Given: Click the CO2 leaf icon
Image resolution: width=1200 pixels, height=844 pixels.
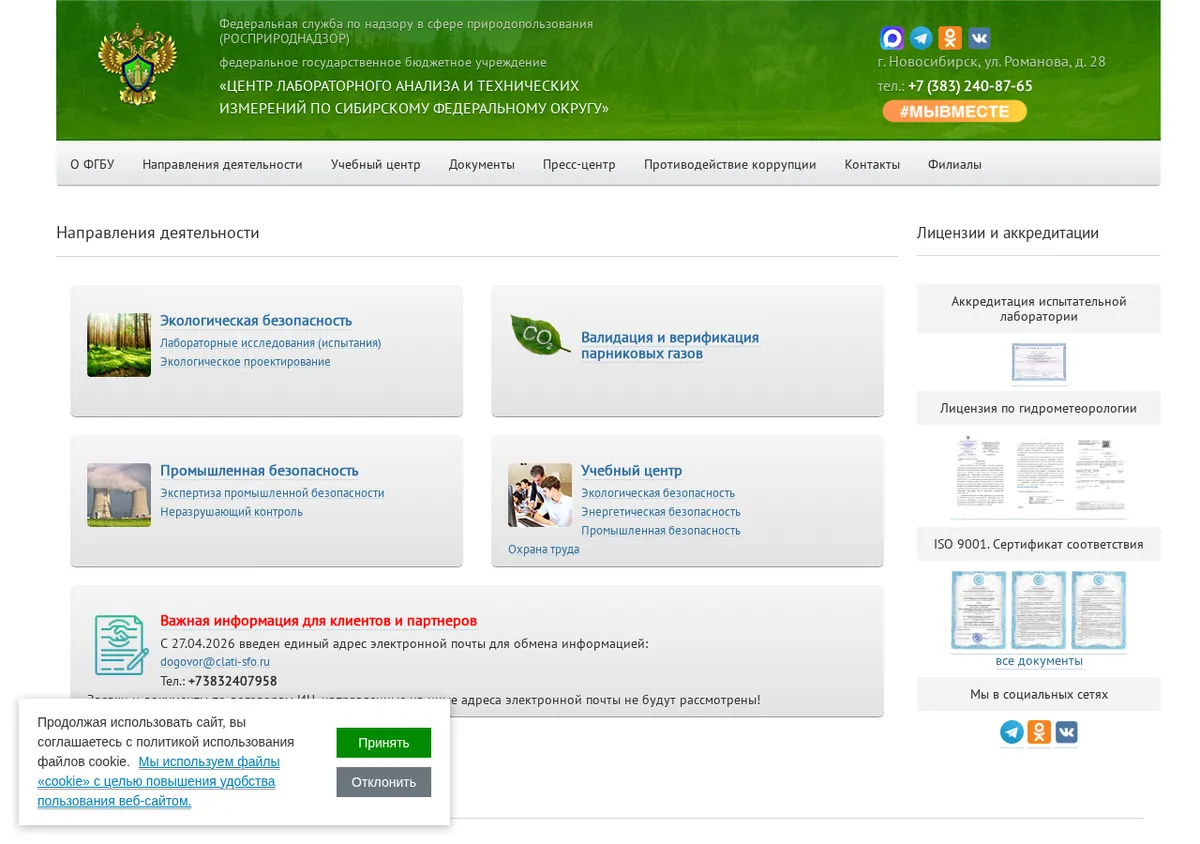Looking at the screenshot, I should (x=540, y=335).
